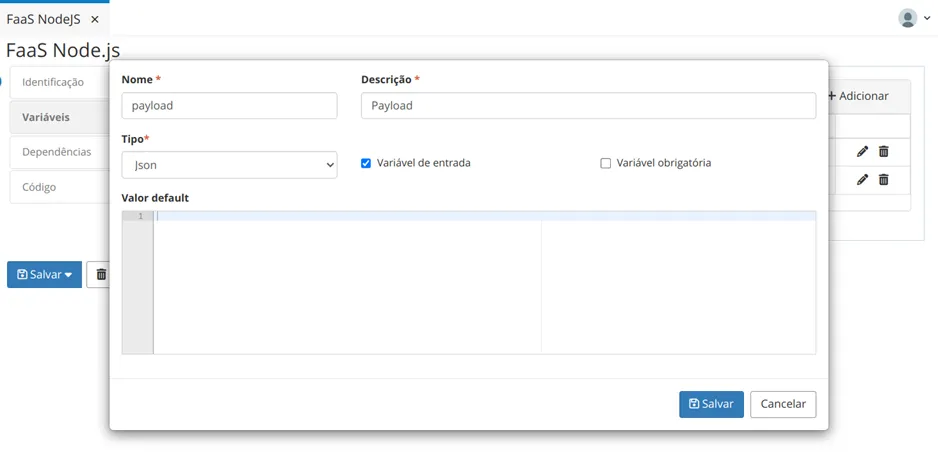Save the variable with the dialog Salvar button
This screenshot has height=473, width=938.
tap(711, 404)
